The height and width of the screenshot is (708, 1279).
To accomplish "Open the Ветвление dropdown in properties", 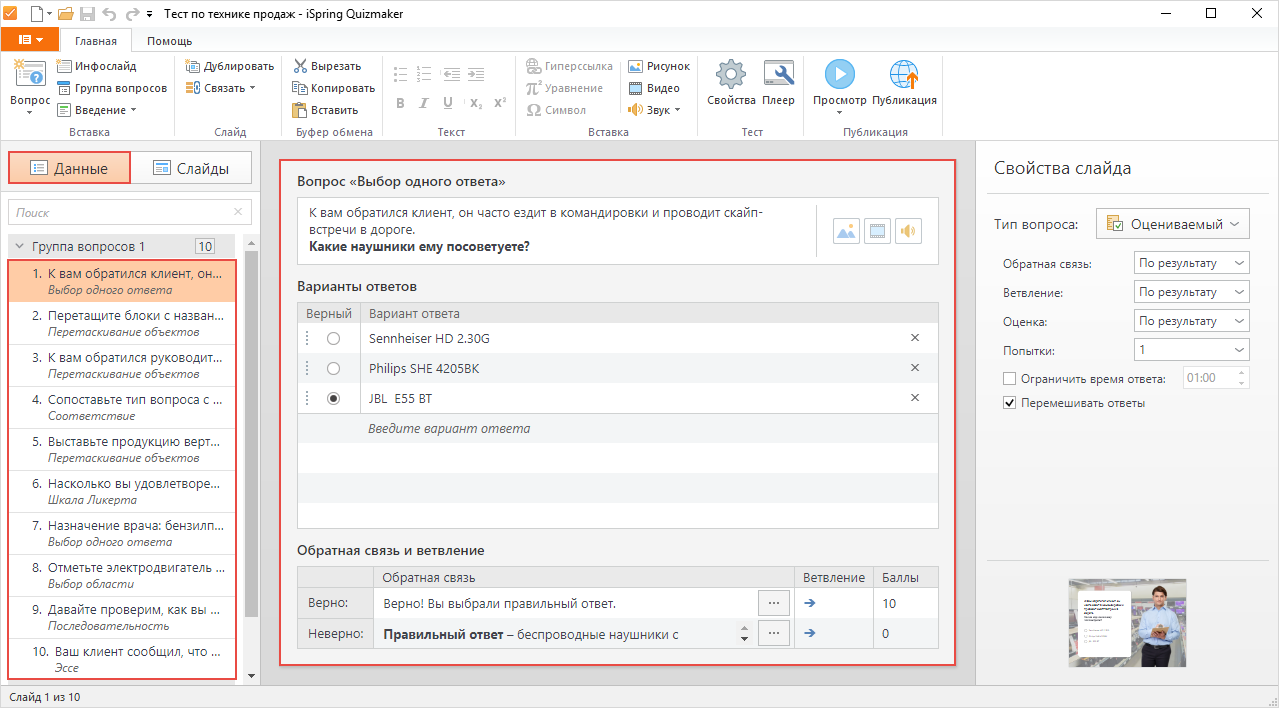I will (x=1192, y=292).
